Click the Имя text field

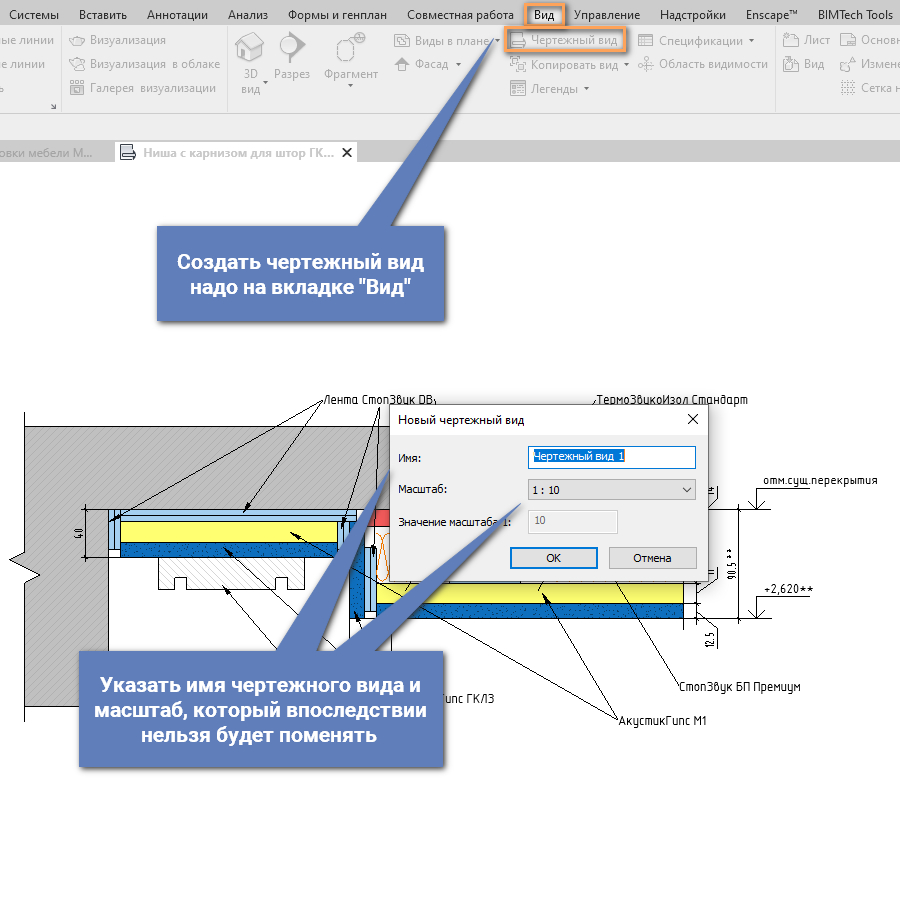point(611,457)
